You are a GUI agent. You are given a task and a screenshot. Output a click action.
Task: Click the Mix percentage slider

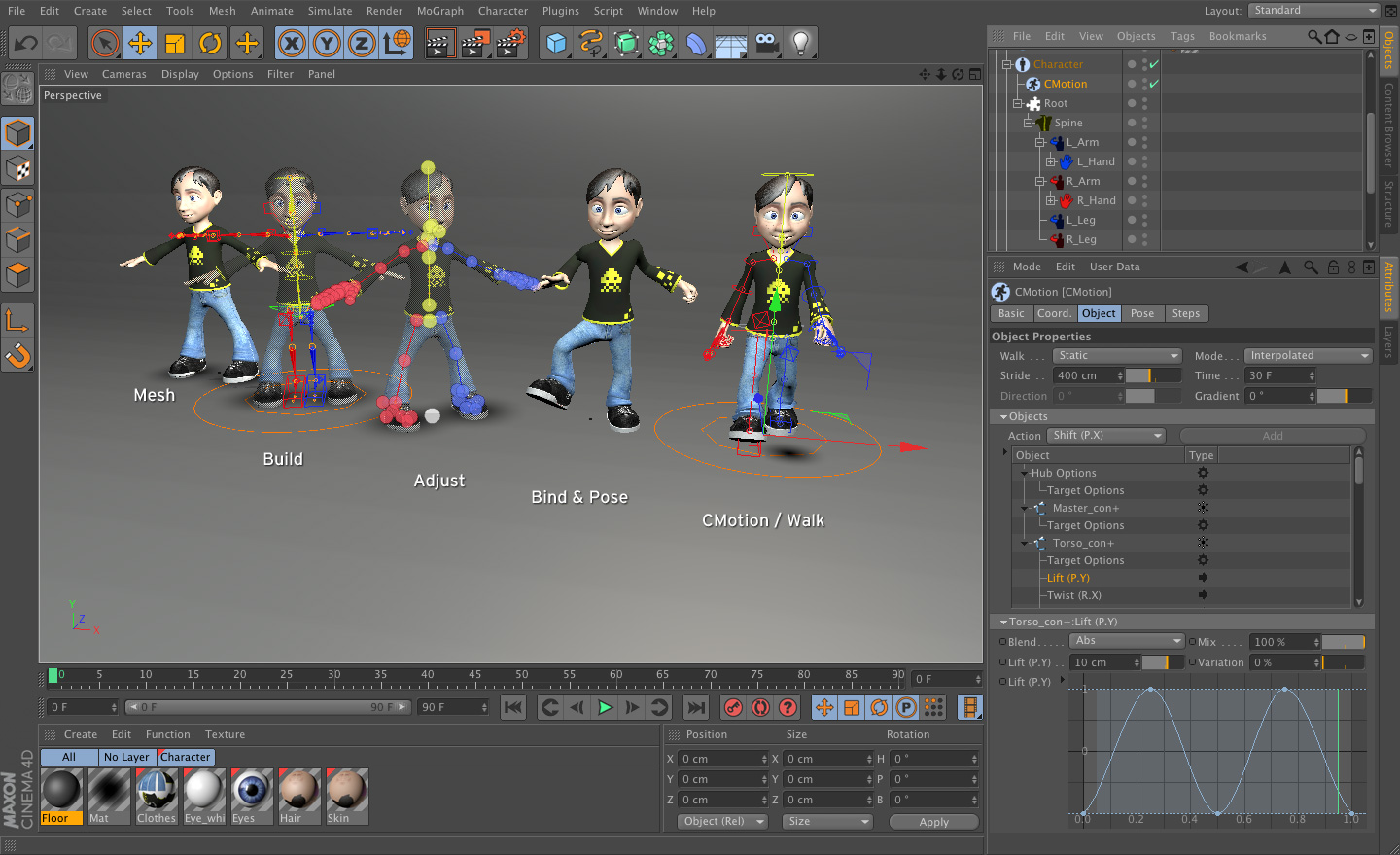tap(1344, 642)
